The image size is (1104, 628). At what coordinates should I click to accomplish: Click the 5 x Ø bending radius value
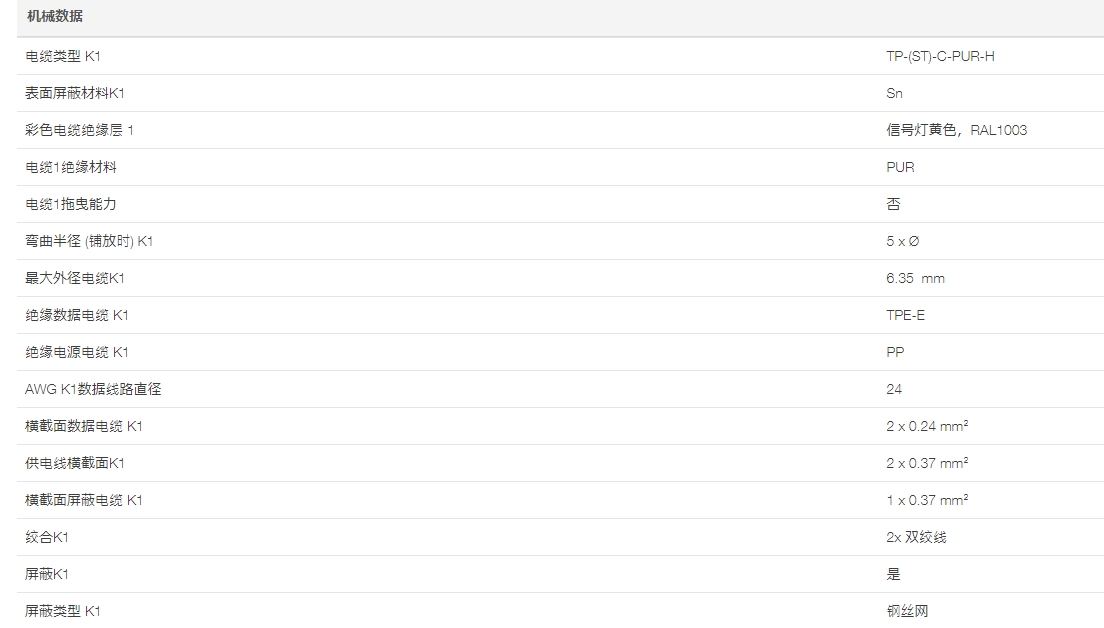tap(902, 241)
